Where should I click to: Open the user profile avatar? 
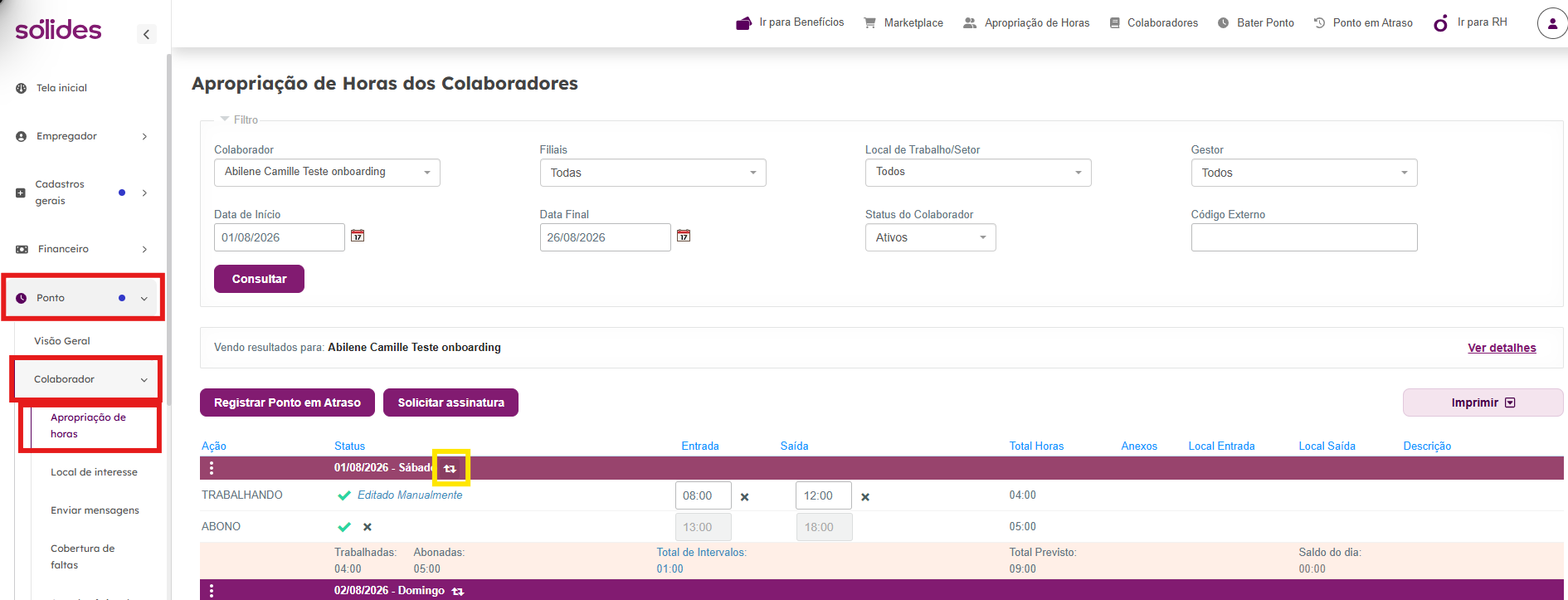click(1552, 23)
